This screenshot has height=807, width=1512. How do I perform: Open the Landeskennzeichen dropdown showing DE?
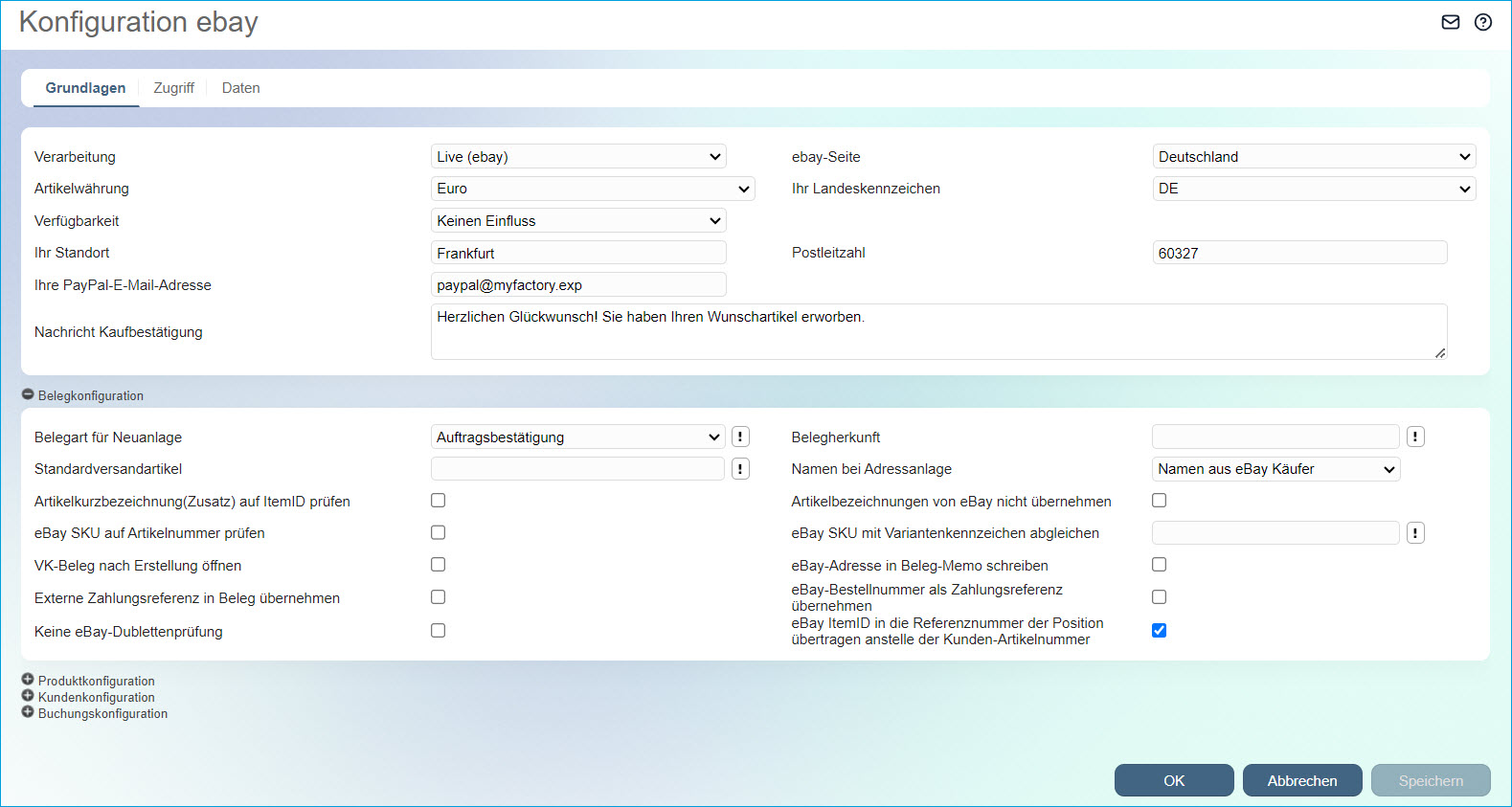(x=1314, y=189)
